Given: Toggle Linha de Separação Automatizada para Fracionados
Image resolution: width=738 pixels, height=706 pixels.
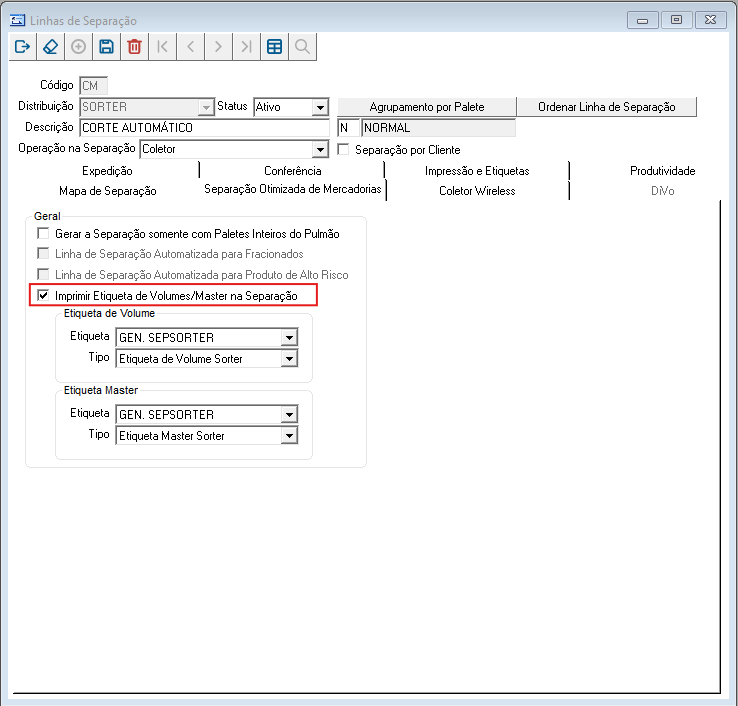Looking at the screenshot, I should click(43, 253).
